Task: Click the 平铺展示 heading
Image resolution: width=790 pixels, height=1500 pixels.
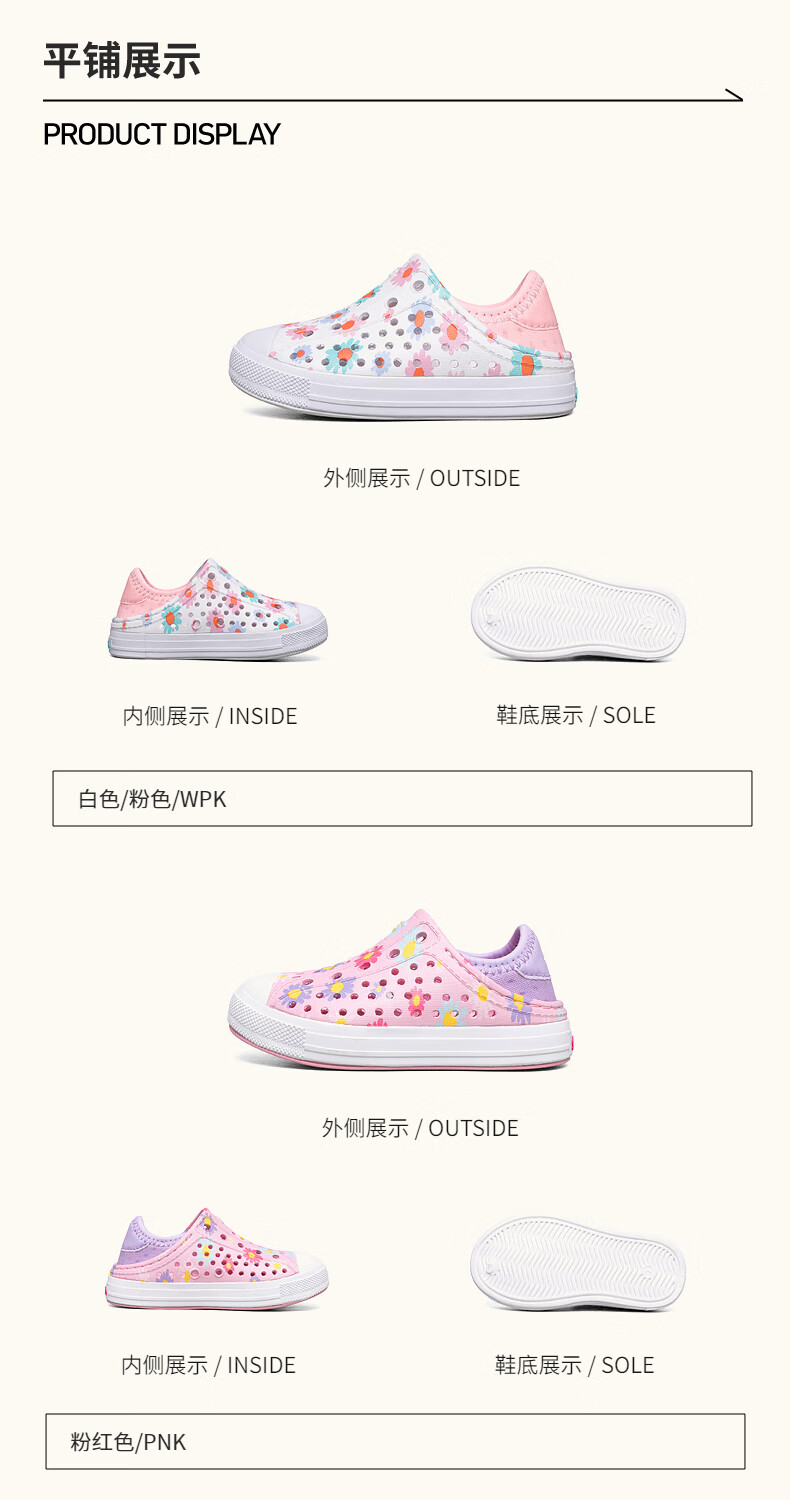Action: 122,61
